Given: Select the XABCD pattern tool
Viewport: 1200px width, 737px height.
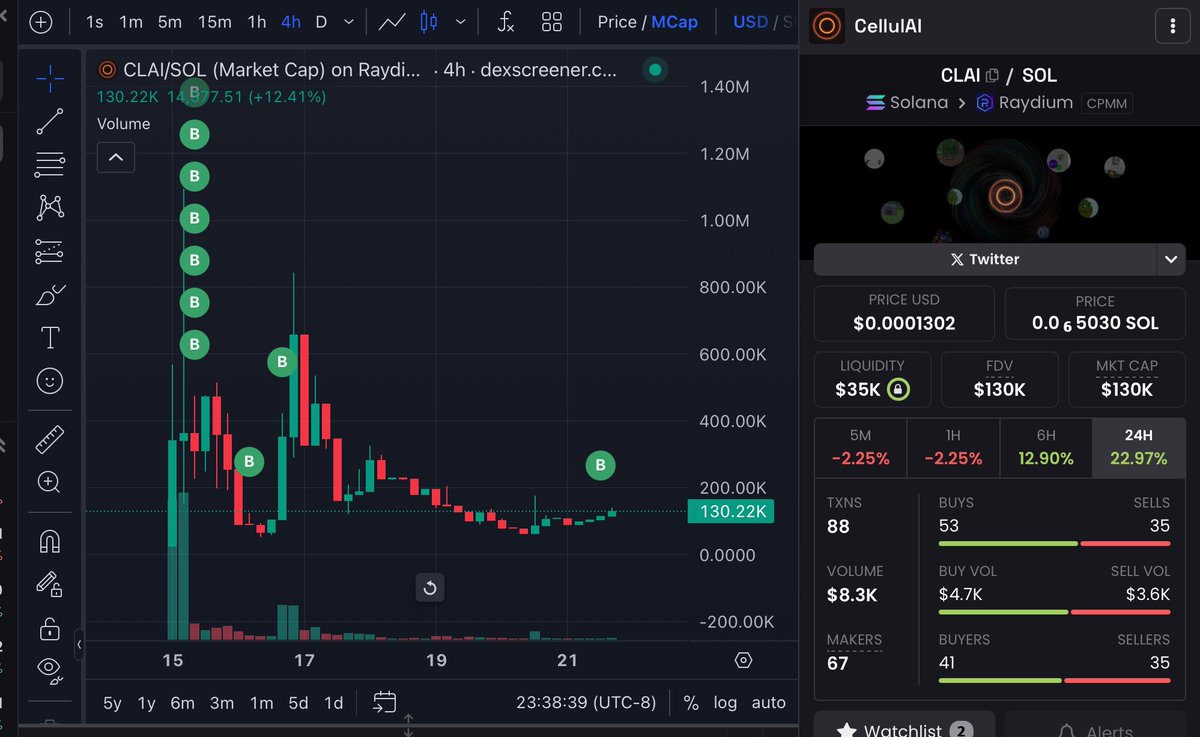Looking at the screenshot, I should click(x=49, y=207).
